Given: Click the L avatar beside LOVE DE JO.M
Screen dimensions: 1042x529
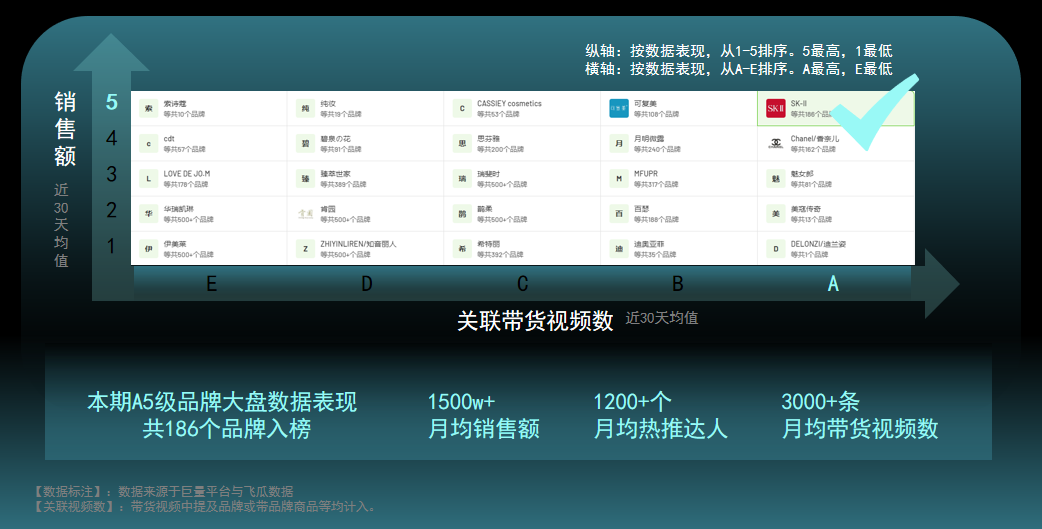Looking at the screenshot, I should click(x=148, y=179).
